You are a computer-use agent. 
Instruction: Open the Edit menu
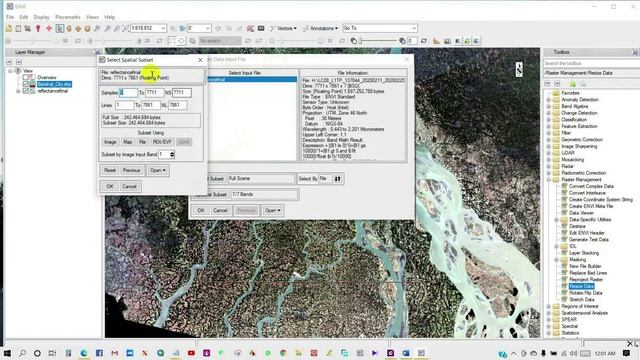(x=24, y=17)
